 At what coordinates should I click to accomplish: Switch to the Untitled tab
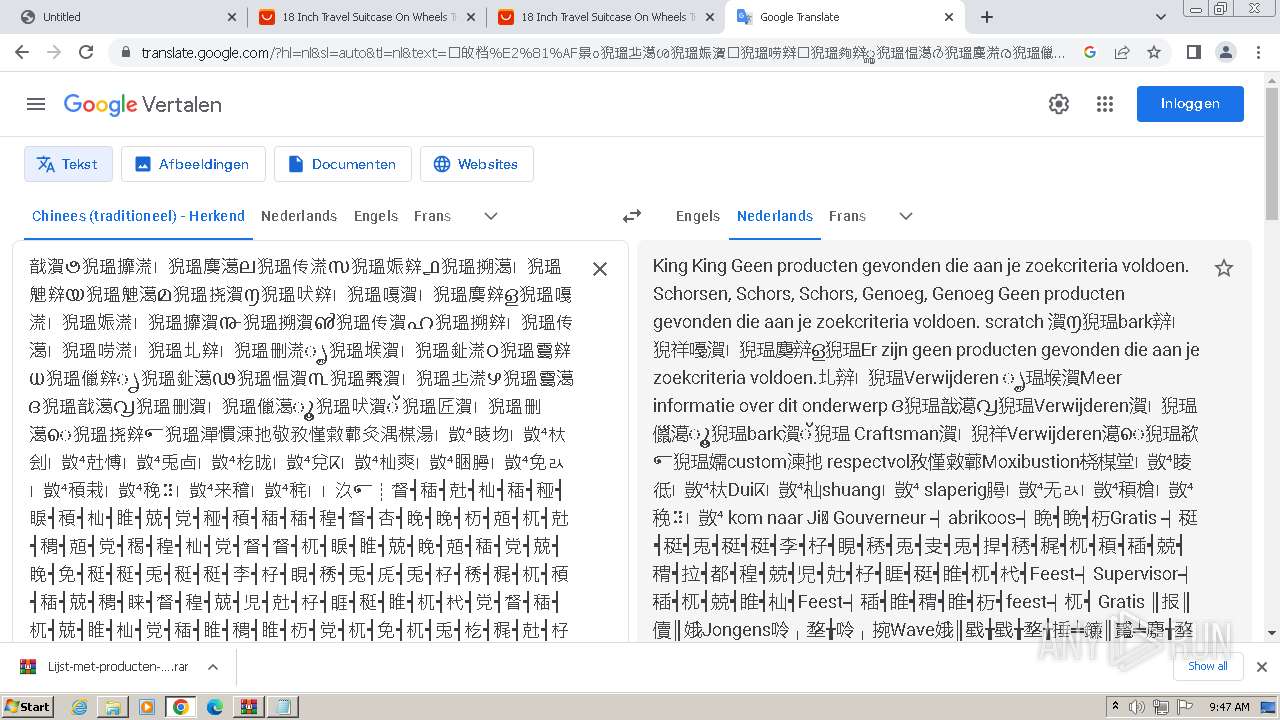[x=120, y=17]
